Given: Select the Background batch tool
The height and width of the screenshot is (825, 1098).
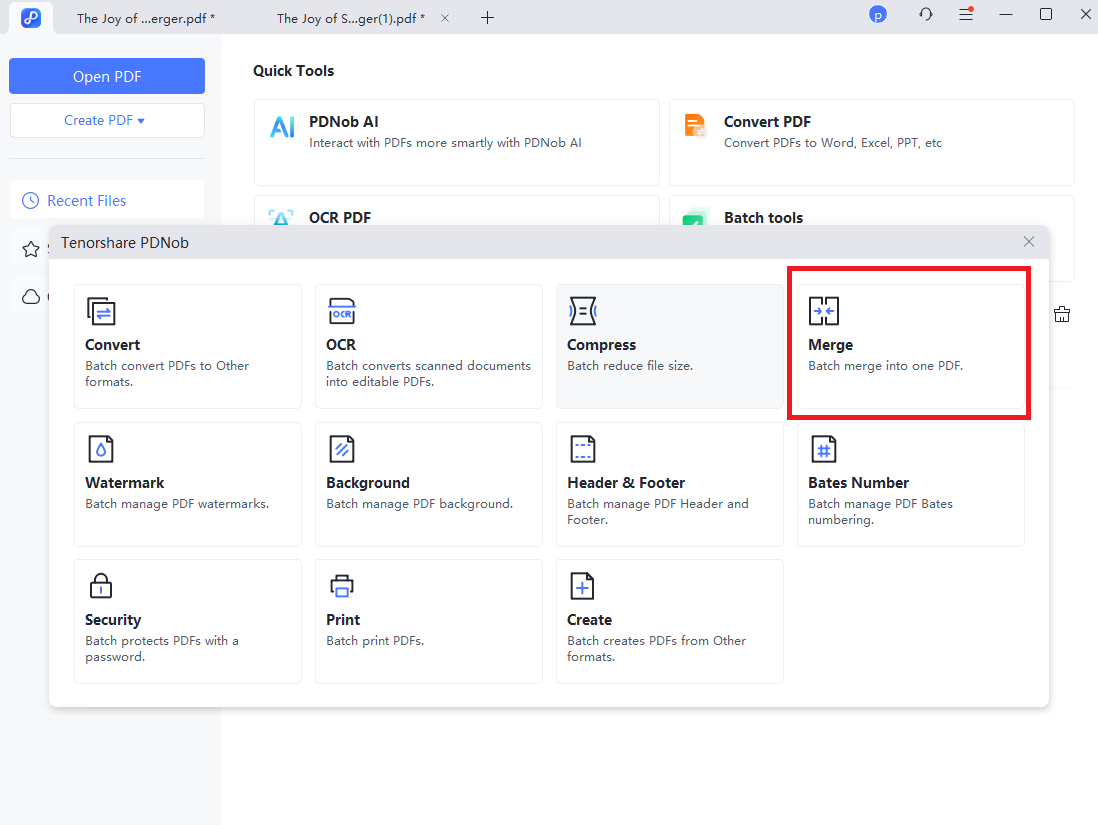Looking at the screenshot, I should pyautogui.click(x=428, y=483).
